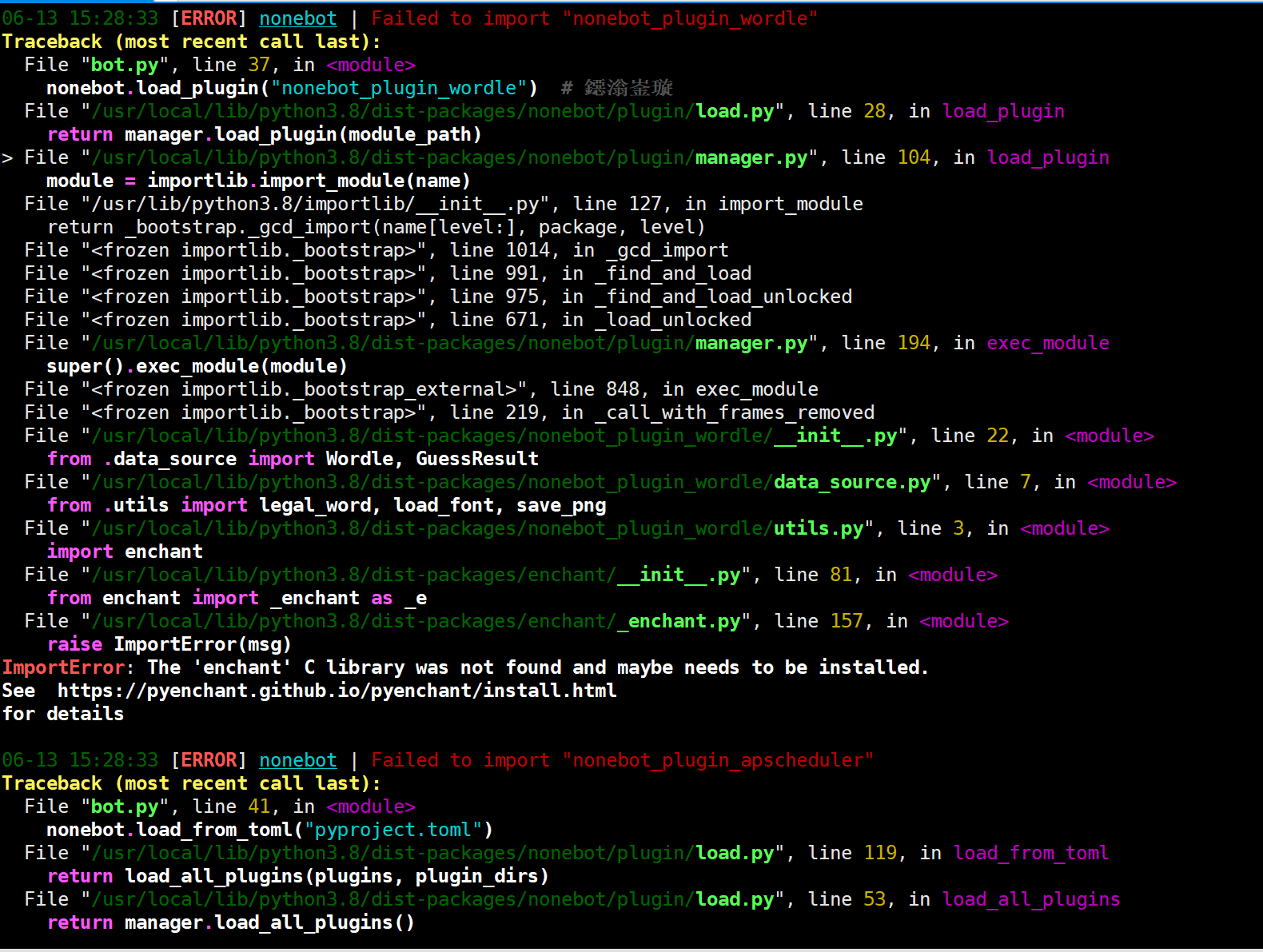Click 'data_source.py' file name
Viewport: 1263px width, 952px height.
pyautogui.click(x=852, y=482)
